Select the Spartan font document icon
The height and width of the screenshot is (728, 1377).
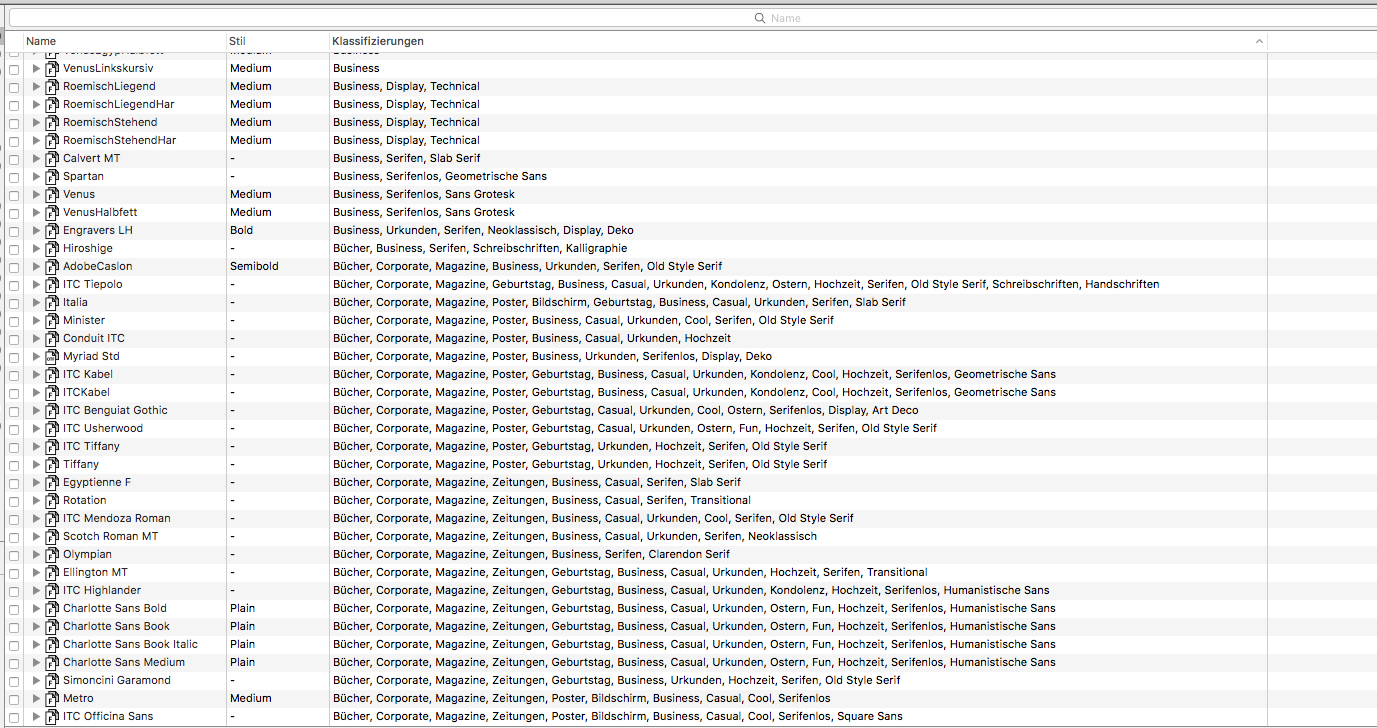click(52, 176)
